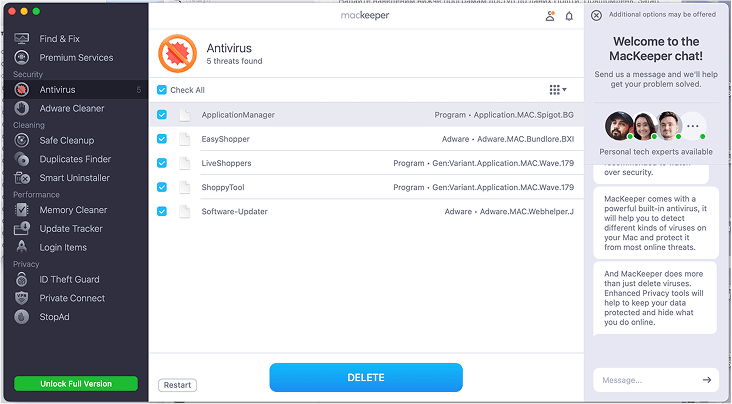The width and height of the screenshot is (732, 404).
Task: Click the more experts ellipsis avatar
Action: click(693, 126)
